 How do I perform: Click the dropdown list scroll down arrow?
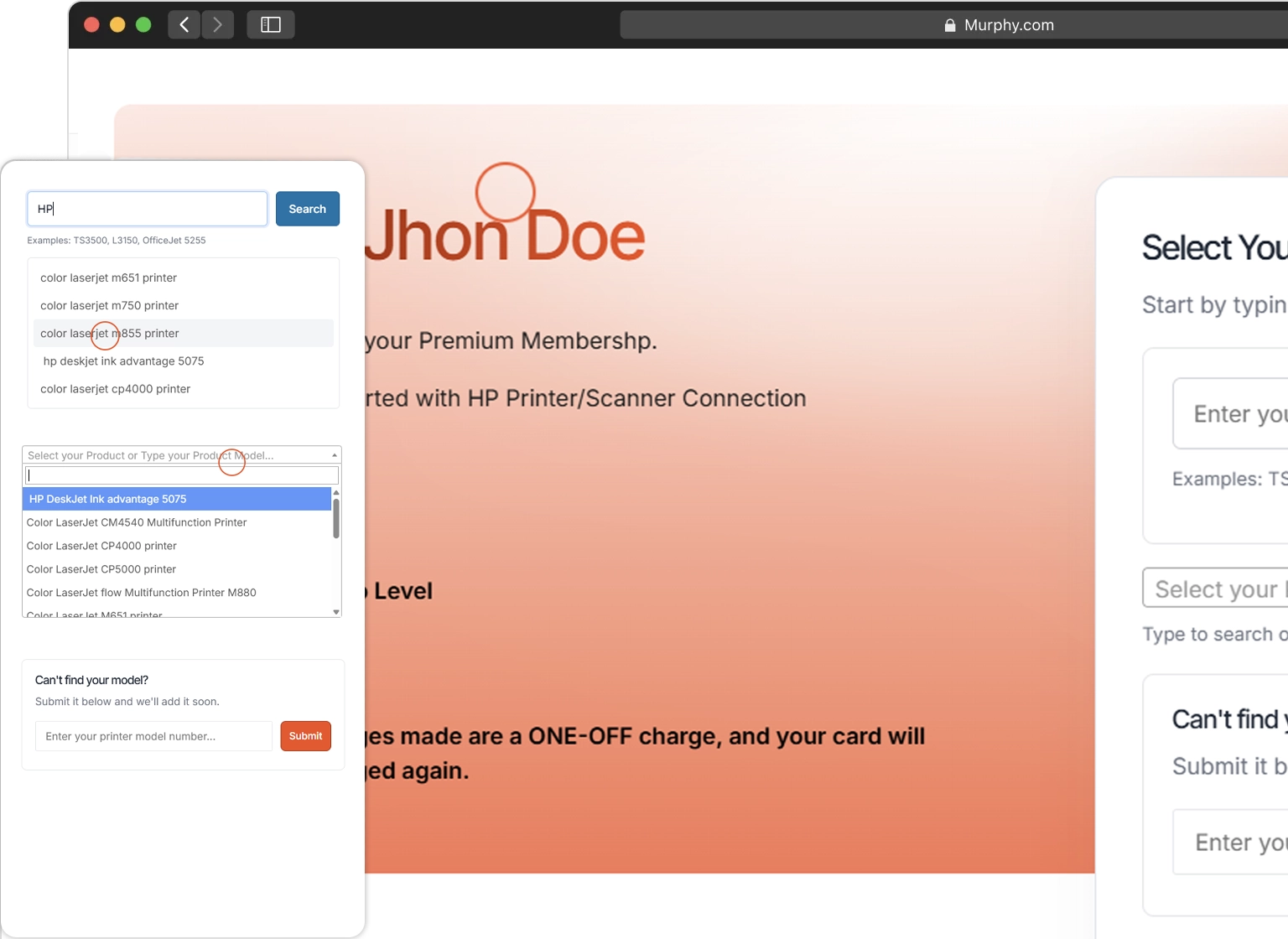(336, 612)
